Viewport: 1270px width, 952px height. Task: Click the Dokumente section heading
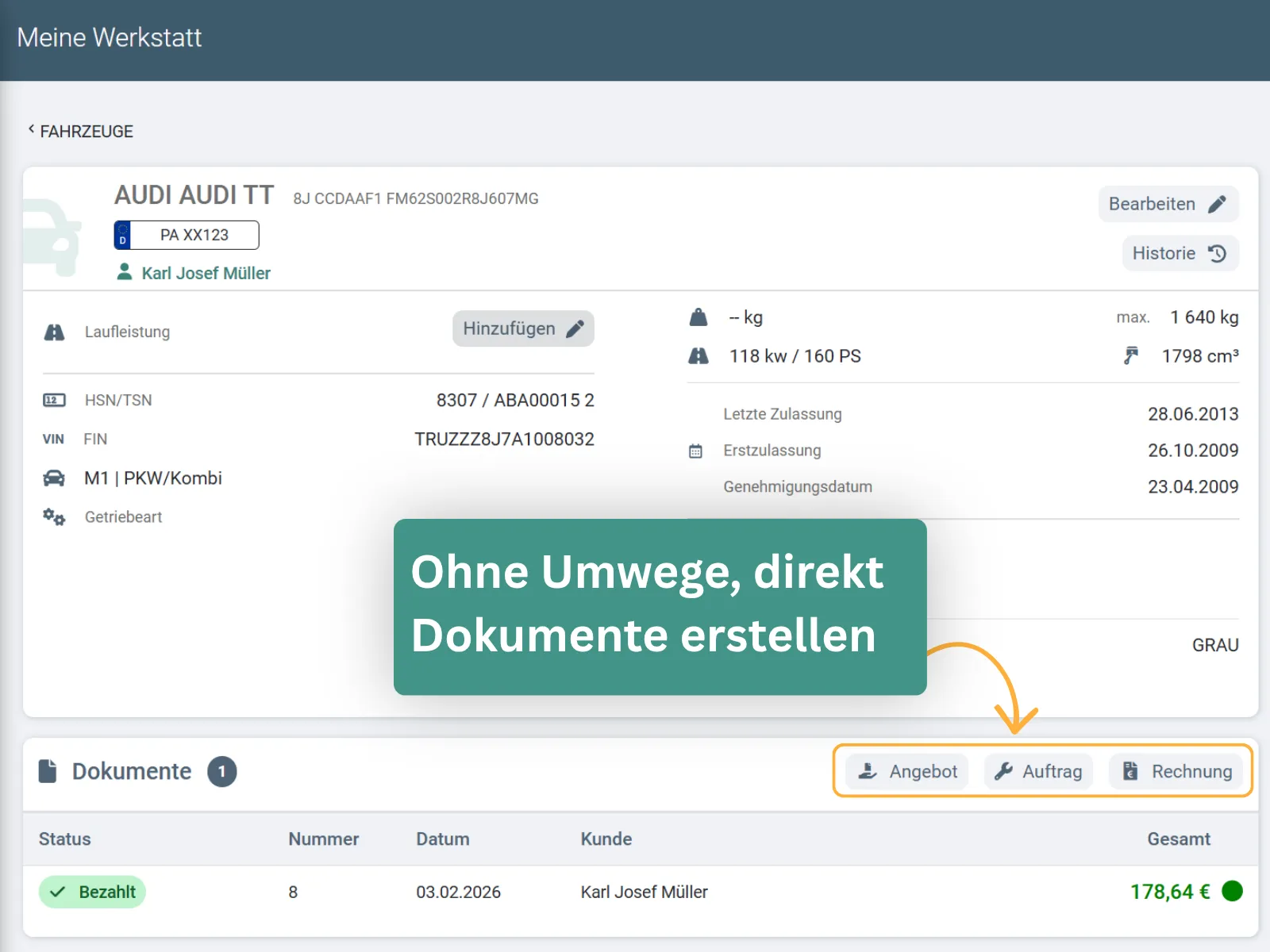(x=132, y=771)
